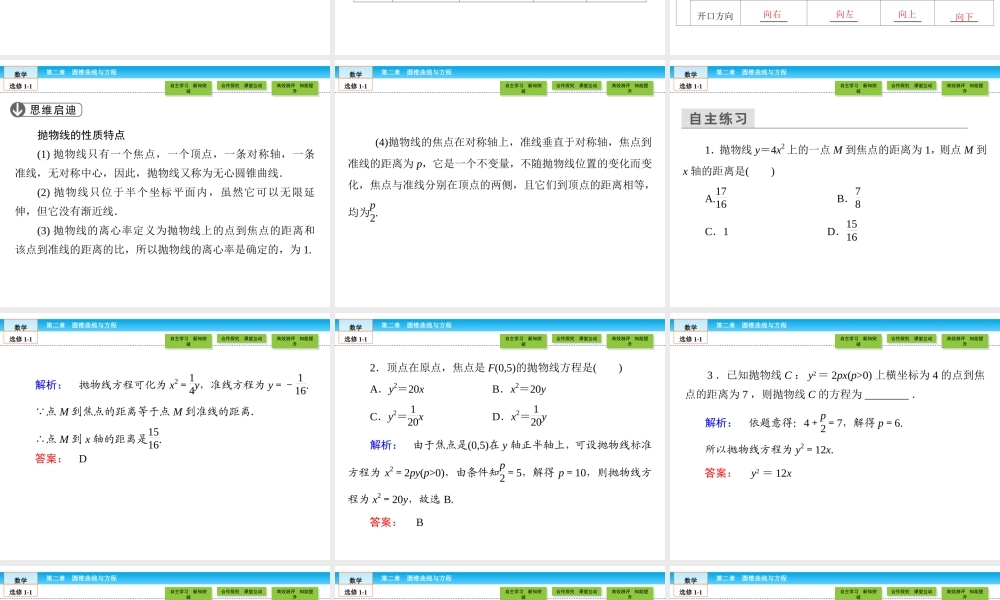The width and height of the screenshot is (1000, 600).
Task: Click the 数学 badge on the top-left slide
Action: (18, 71)
